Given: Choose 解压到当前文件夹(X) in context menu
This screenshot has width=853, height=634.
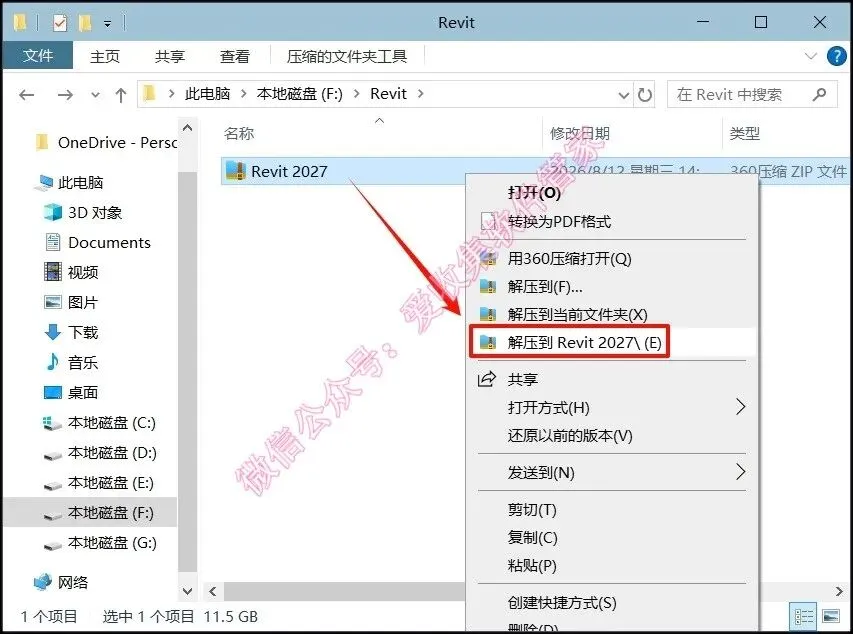Looking at the screenshot, I should click(x=612, y=314).
